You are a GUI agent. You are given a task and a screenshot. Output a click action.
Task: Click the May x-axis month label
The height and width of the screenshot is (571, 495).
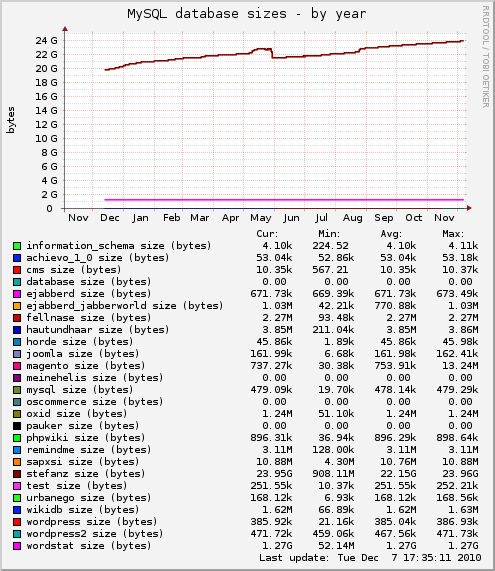261,218
